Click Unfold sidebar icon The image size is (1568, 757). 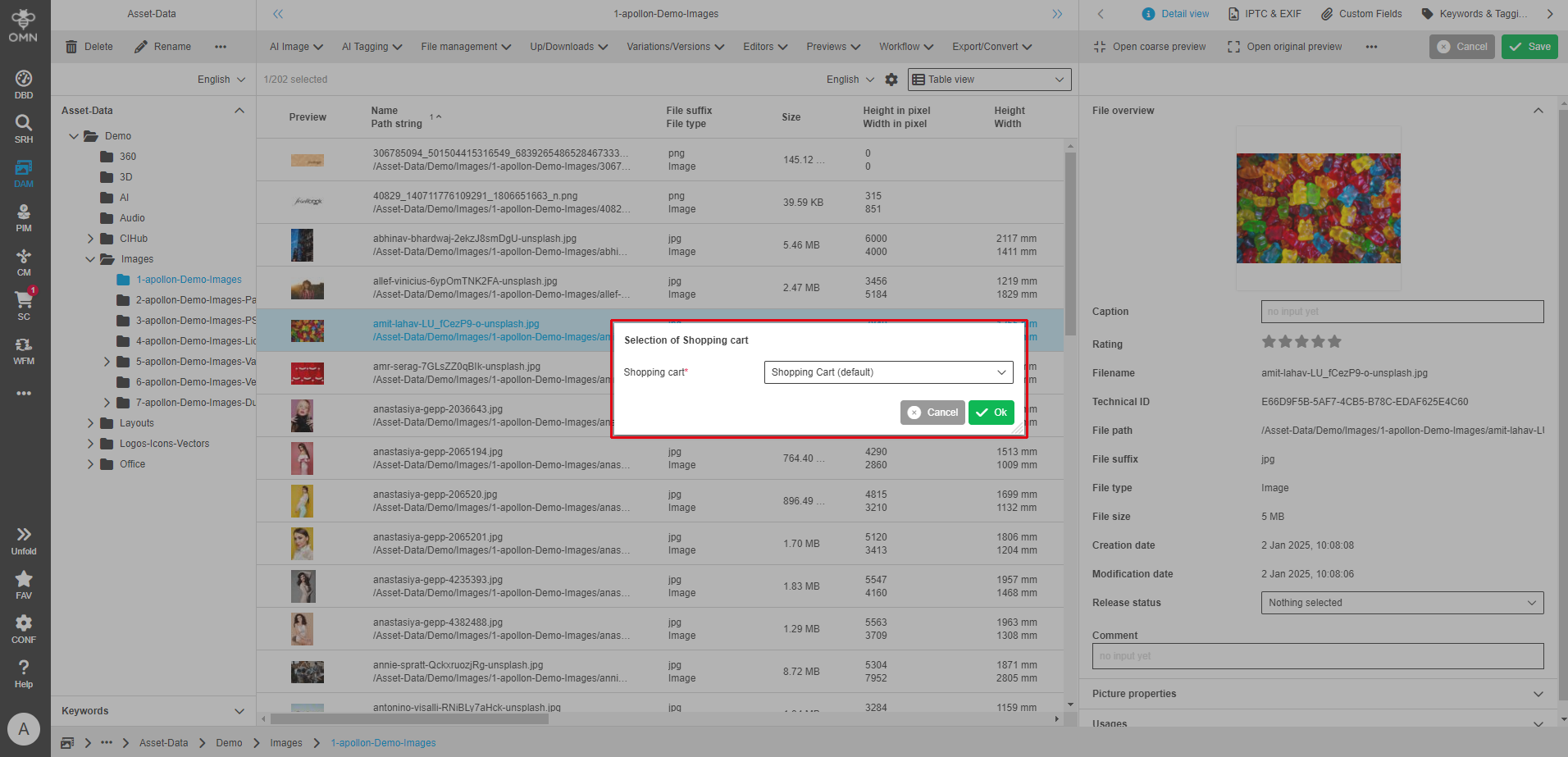click(24, 540)
